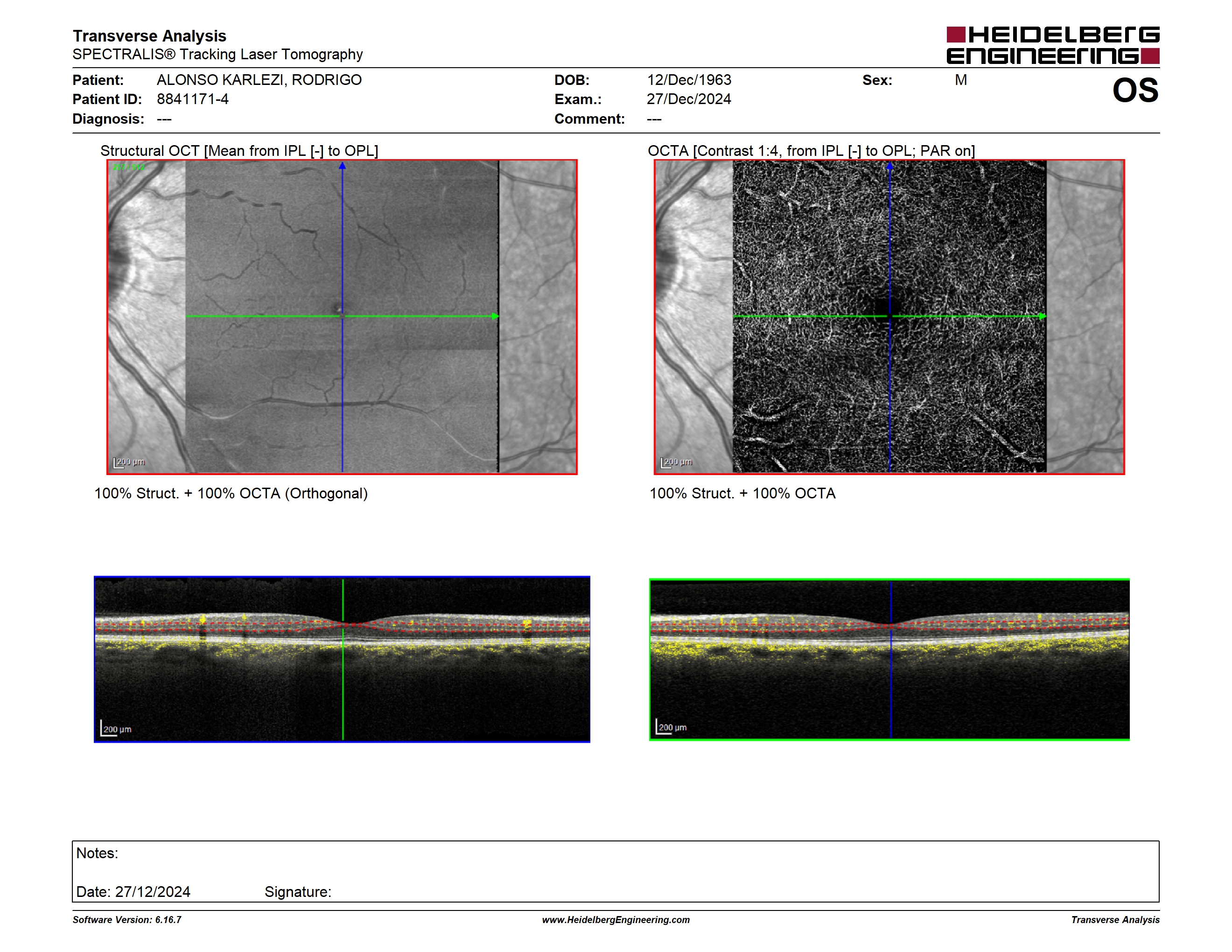Click the blue-bordered orthogonal B-scan image
1232x952 pixels.
coord(342,659)
